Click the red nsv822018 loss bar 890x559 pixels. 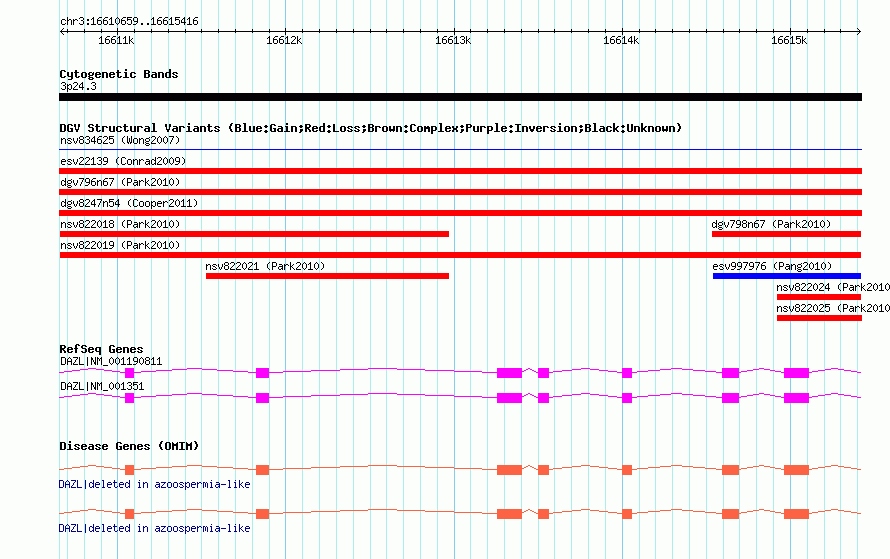pyautogui.click(x=254, y=234)
